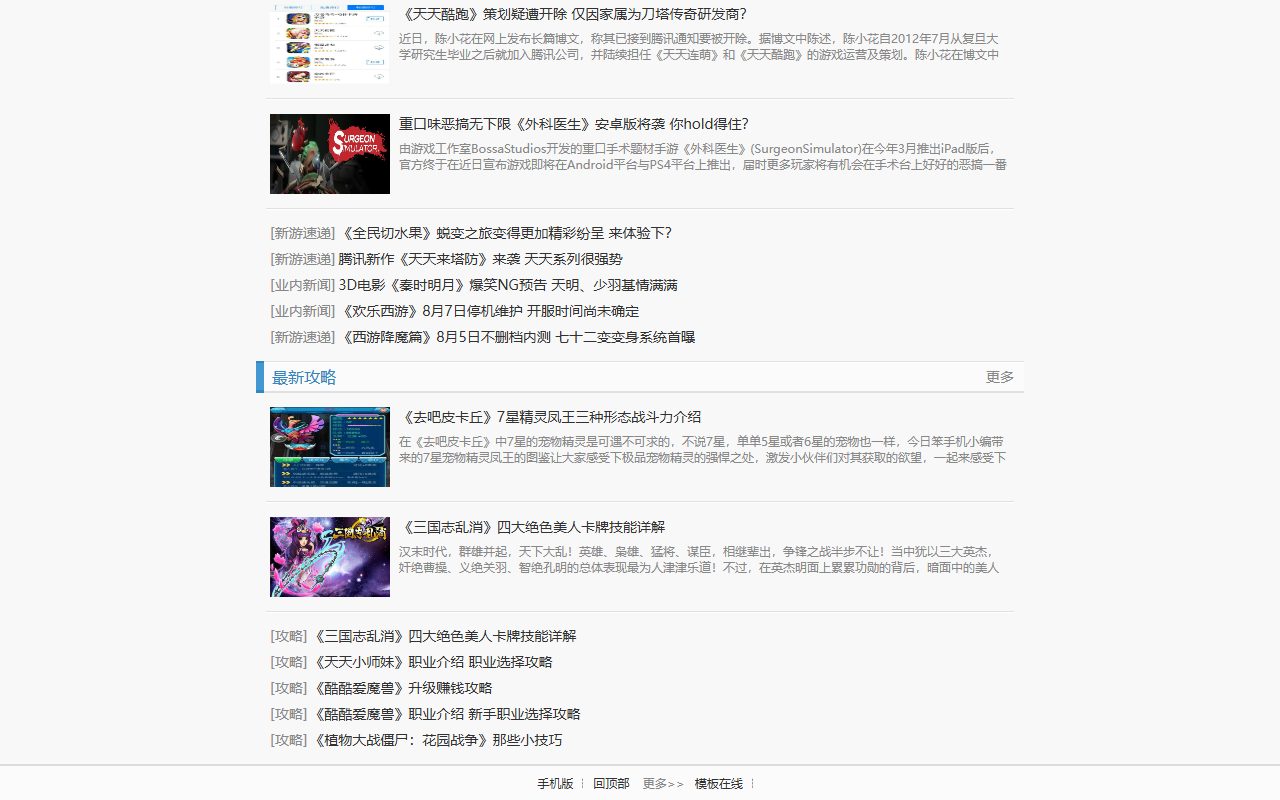Viewport: 1280px width, 800px height.
Task: Select [业内新闻] tag beside 秦时明月
Action: pos(302,285)
